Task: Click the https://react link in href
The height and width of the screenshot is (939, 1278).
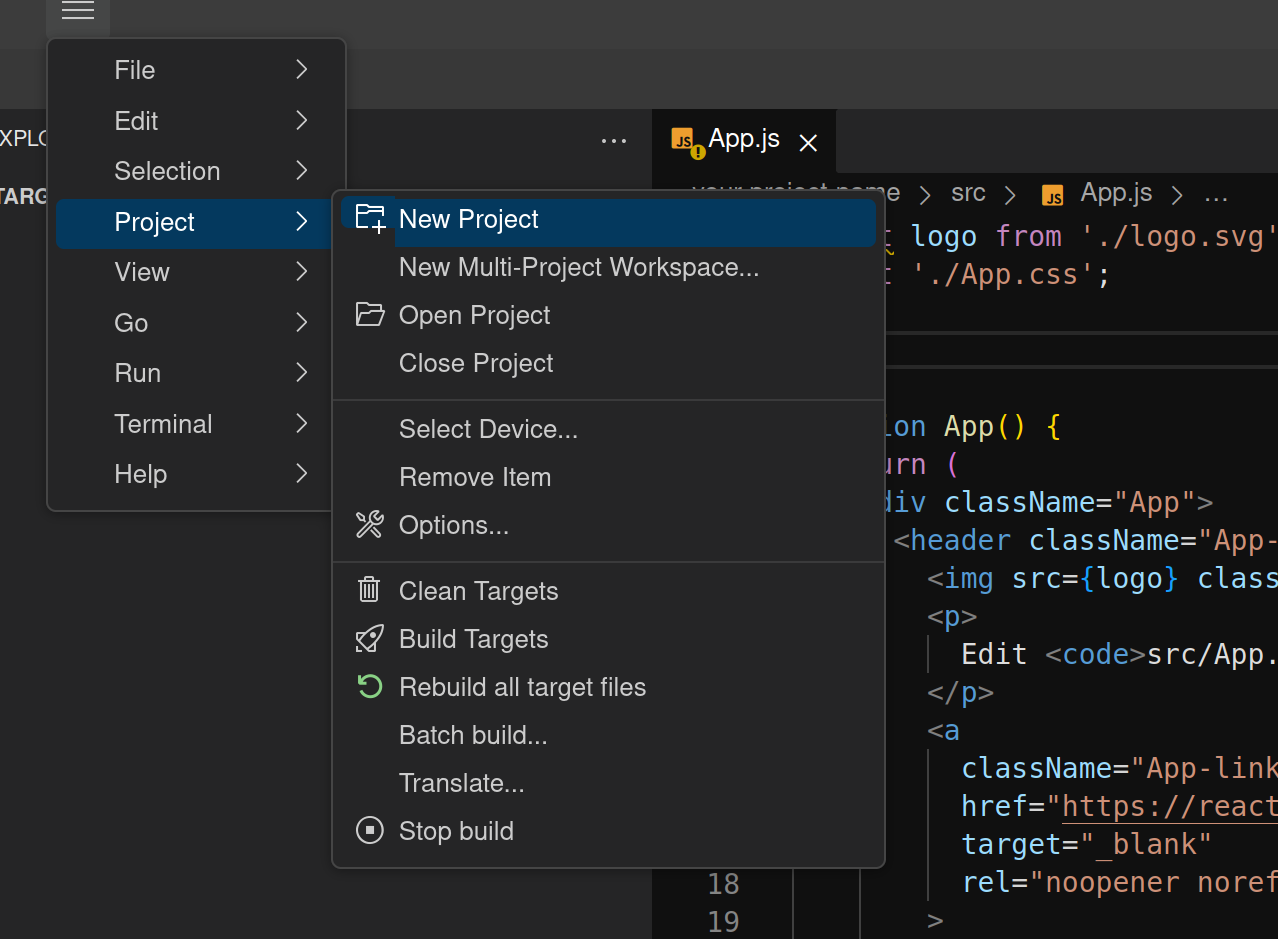Action: [x=1170, y=806]
